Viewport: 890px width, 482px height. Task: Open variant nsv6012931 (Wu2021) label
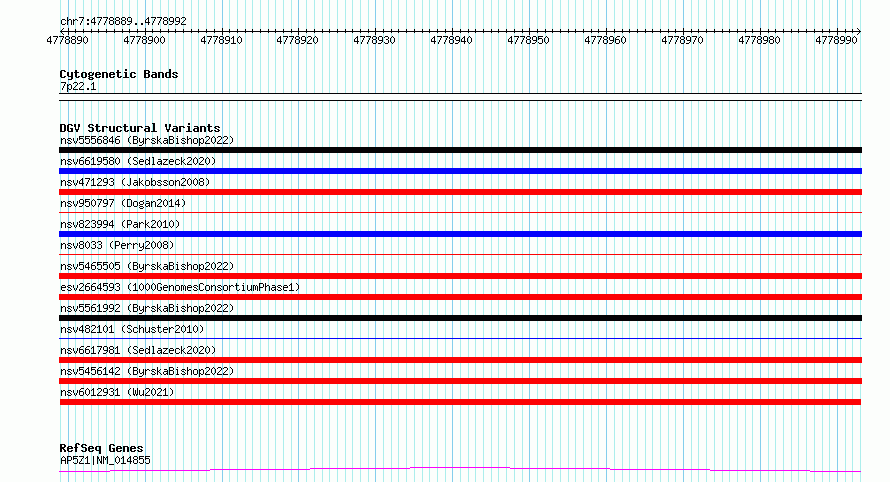[117, 392]
